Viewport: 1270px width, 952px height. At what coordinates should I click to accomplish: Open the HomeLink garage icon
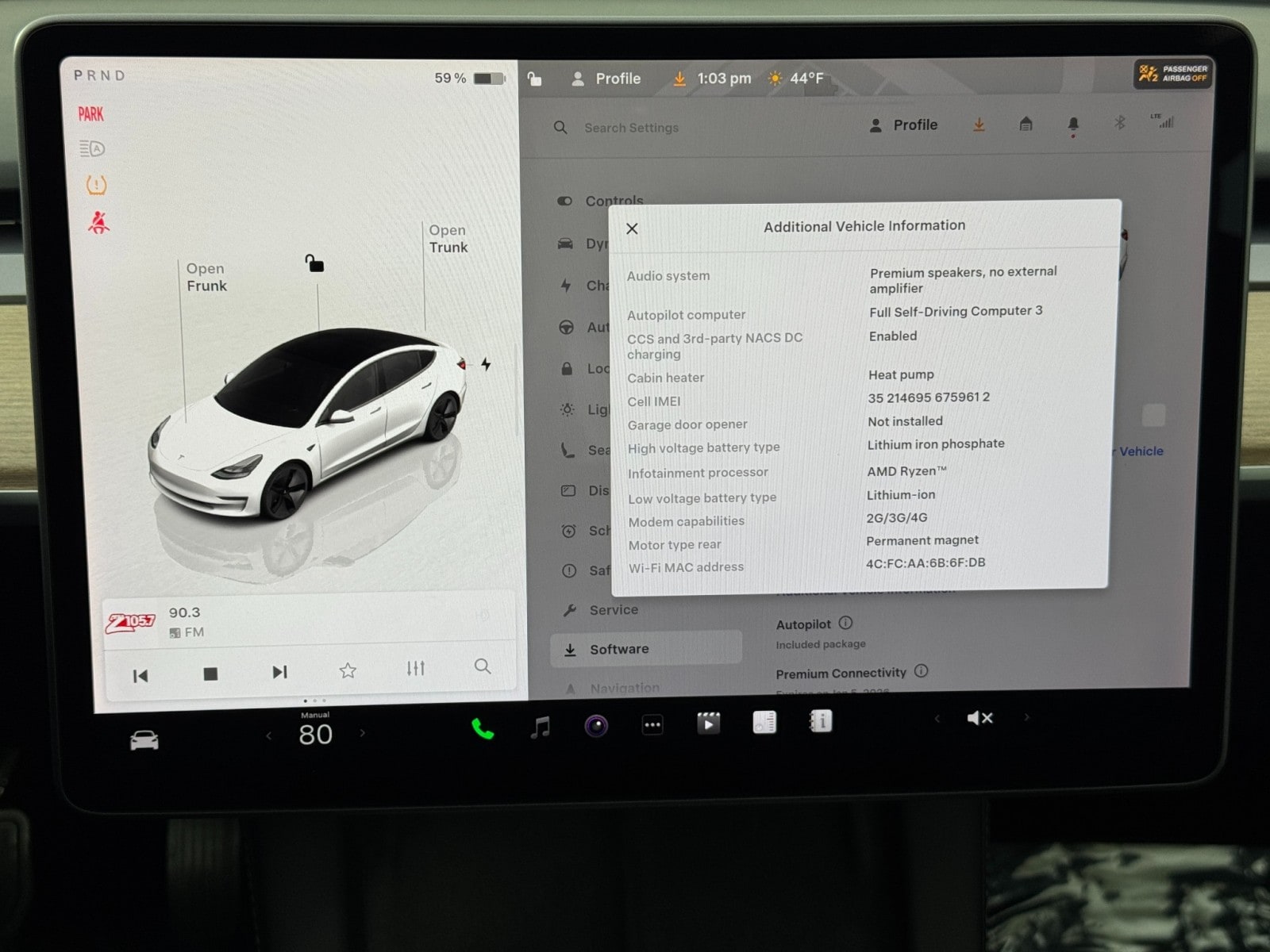(x=1026, y=125)
